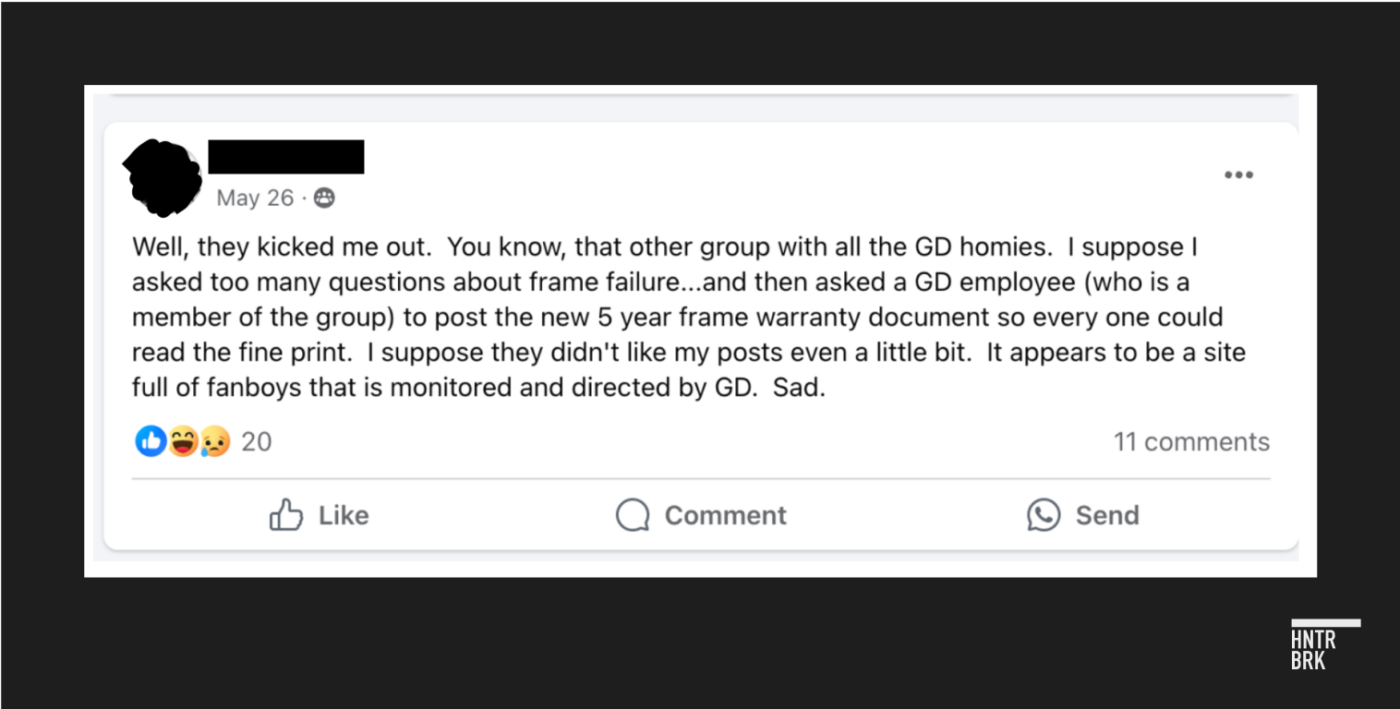Click the WhatsApp Send icon

click(x=1043, y=515)
